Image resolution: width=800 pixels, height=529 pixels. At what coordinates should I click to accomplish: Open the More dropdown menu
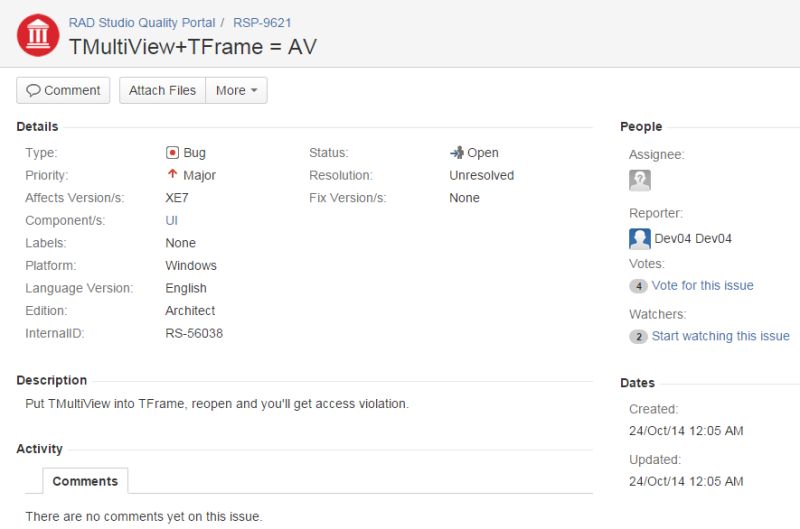point(236,90)
